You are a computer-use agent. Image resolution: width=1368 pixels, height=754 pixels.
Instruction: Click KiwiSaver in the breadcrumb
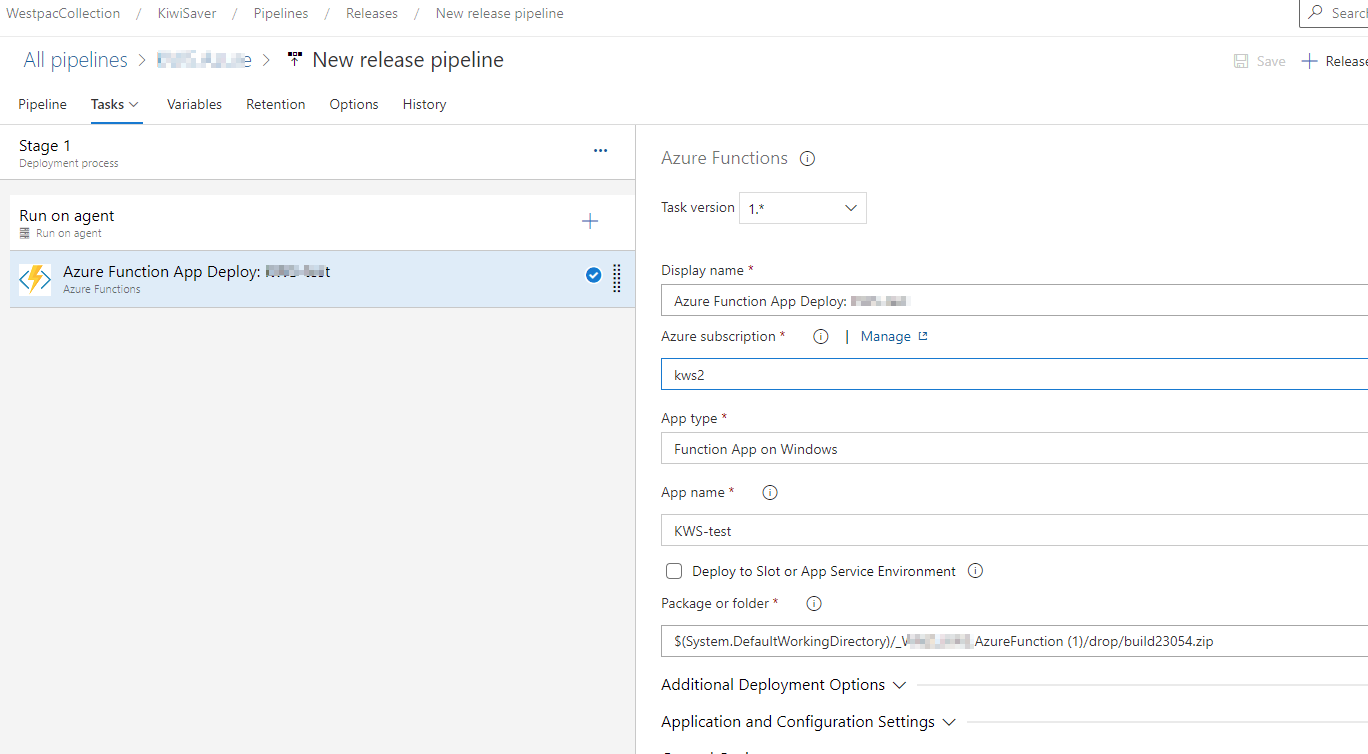pos(187,13)
